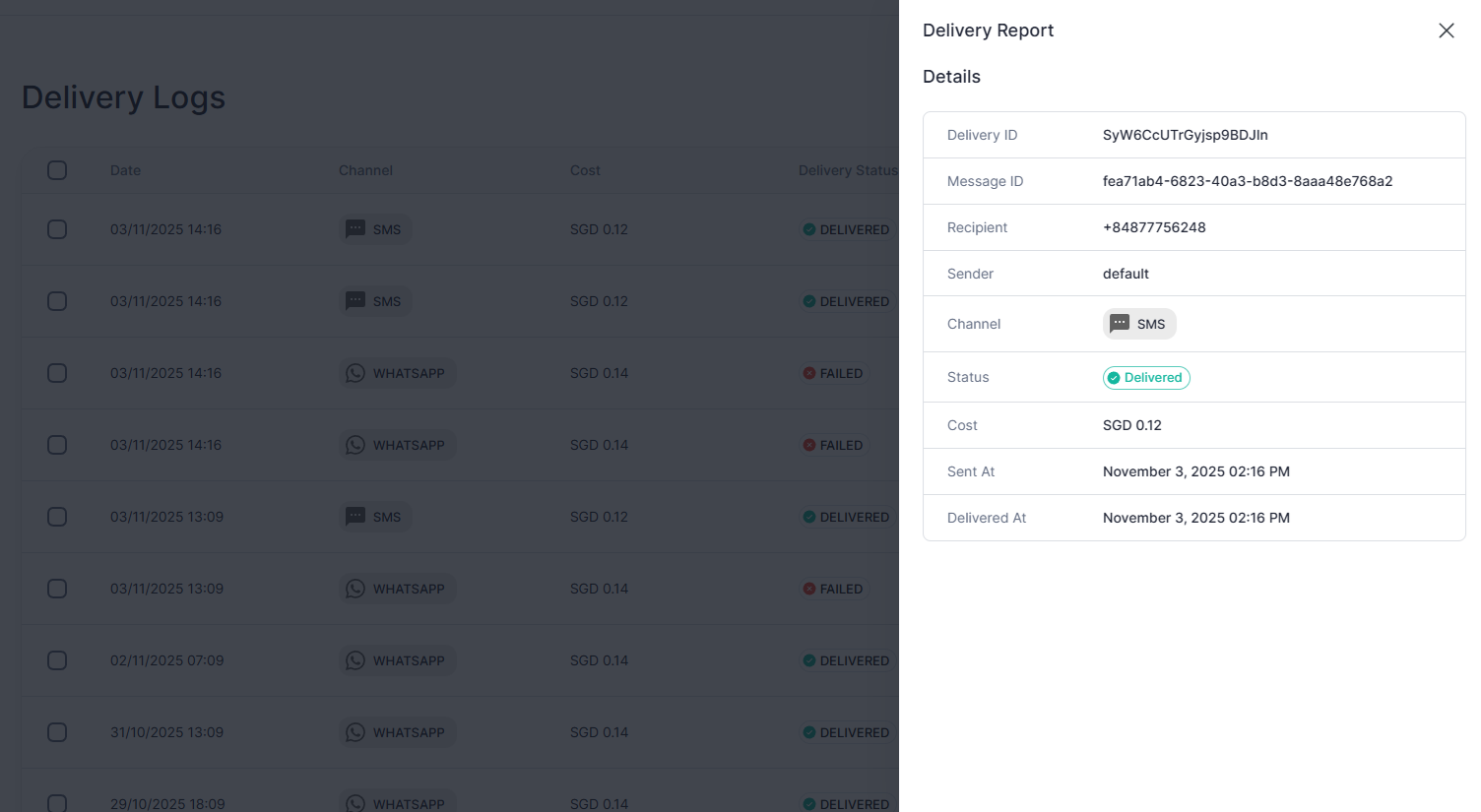
Task: Close the Delivery Report panel
Action: 1446,31
